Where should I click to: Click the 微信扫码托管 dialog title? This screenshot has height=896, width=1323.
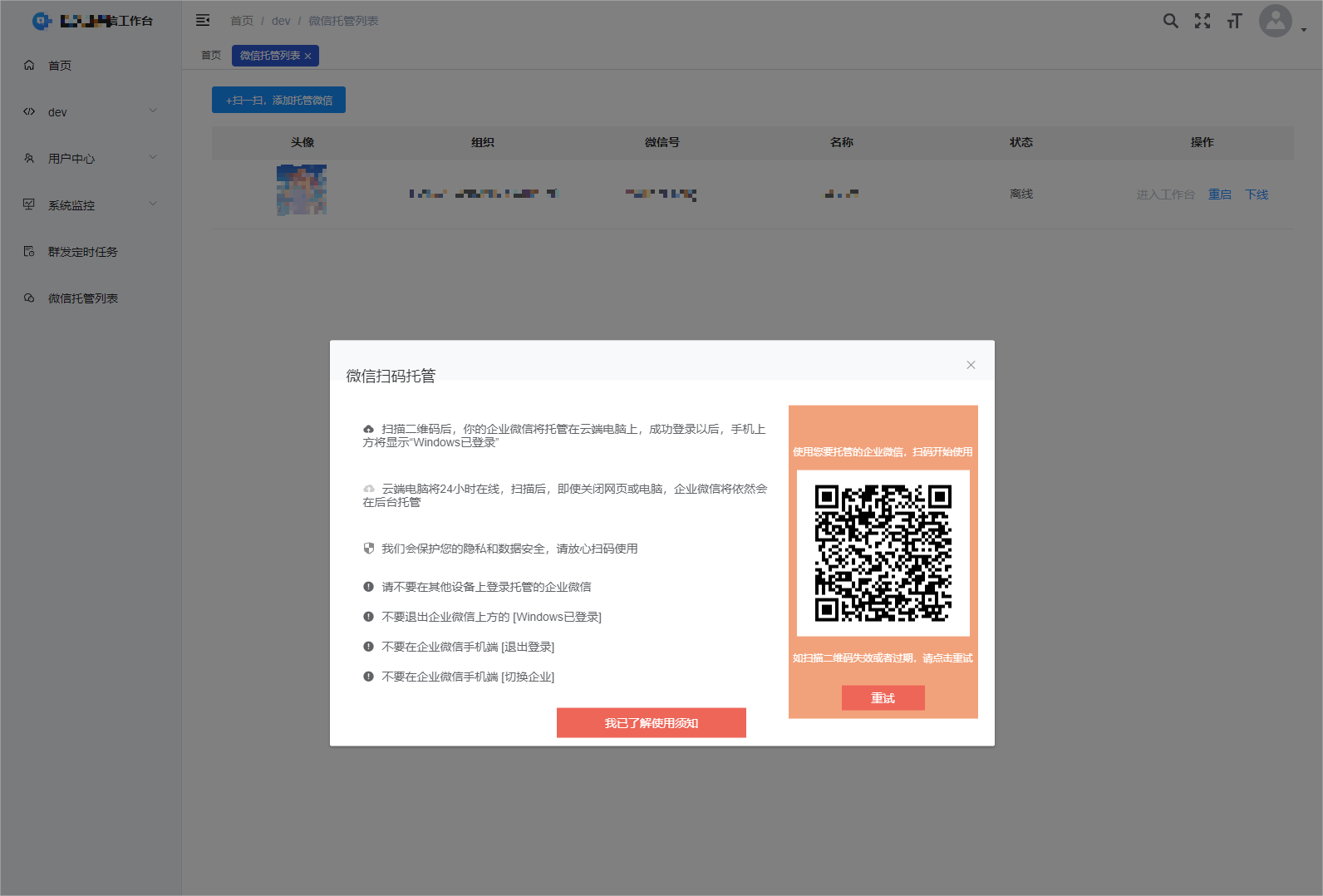click(391, 376)
